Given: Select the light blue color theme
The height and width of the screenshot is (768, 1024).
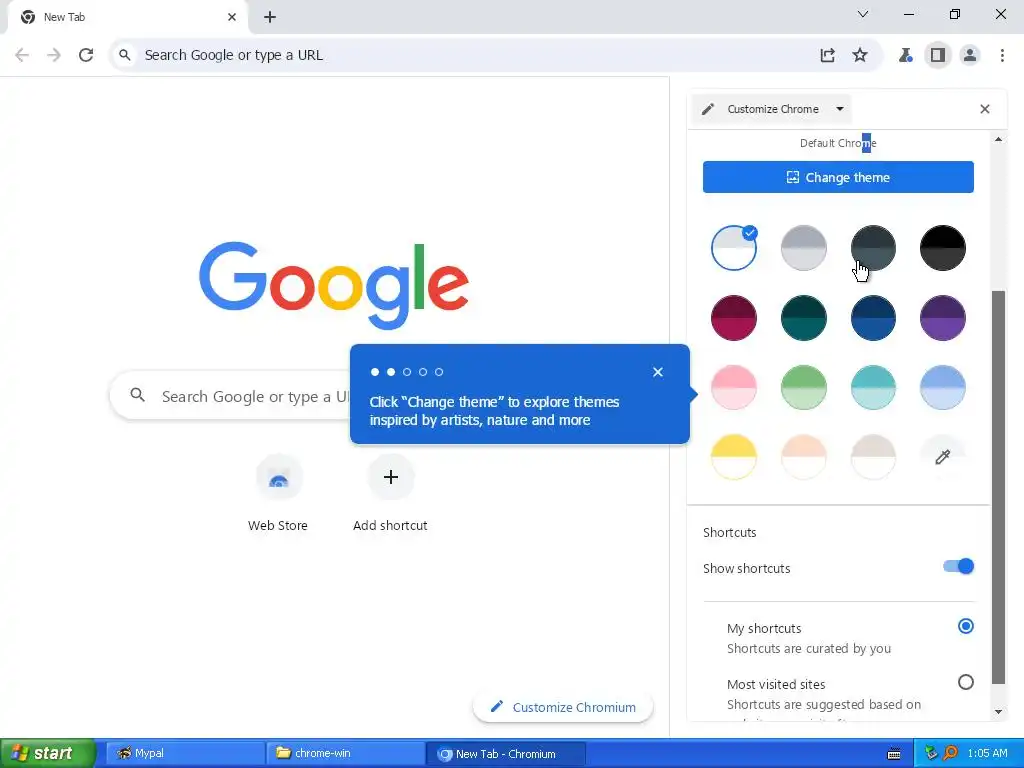Looking at the screenshot, I should coord(942,387).
